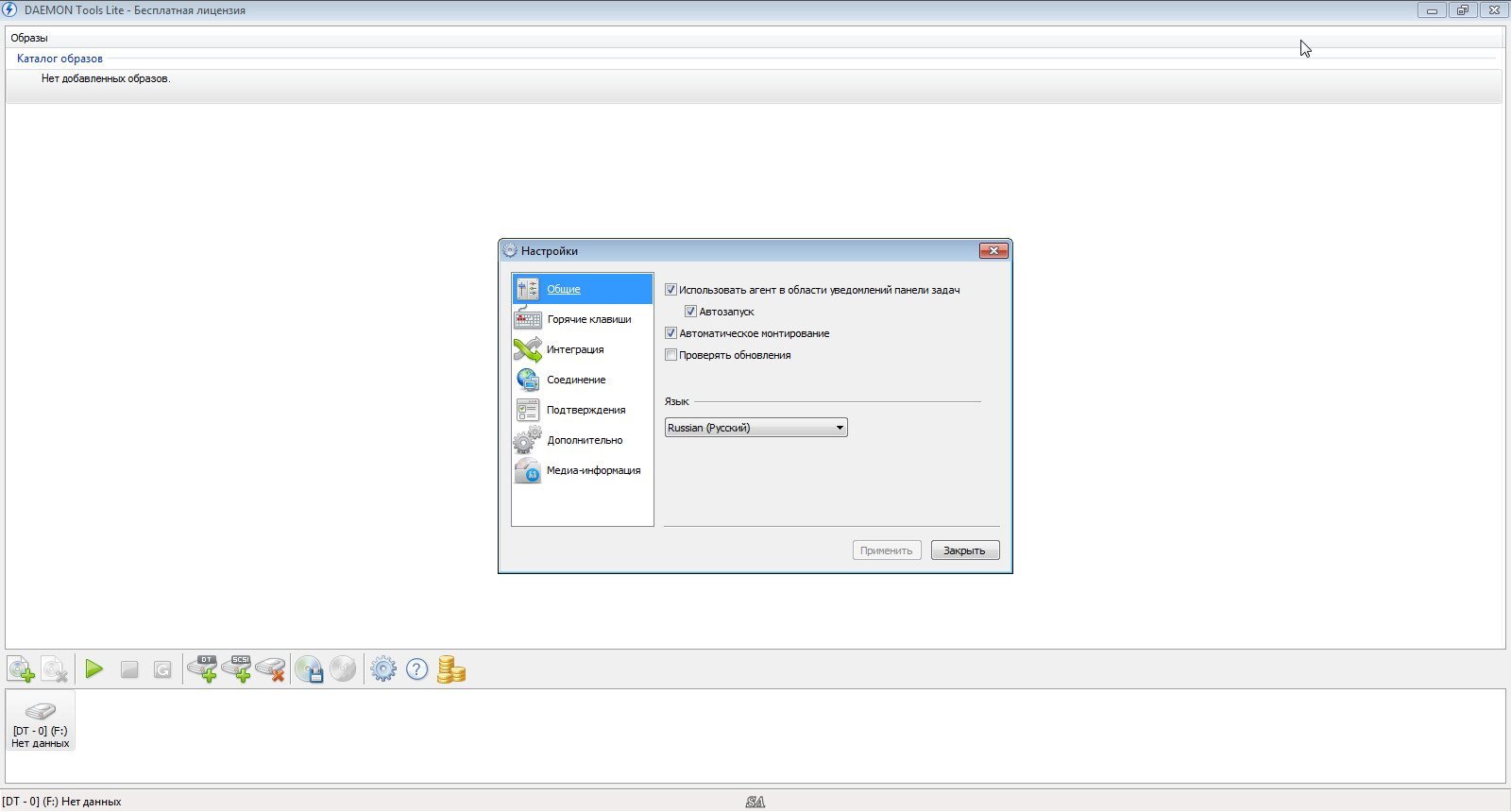The image size is (1511, 812).
Task: Open the Язык language dropdown
Action: (x=755, y=428)
